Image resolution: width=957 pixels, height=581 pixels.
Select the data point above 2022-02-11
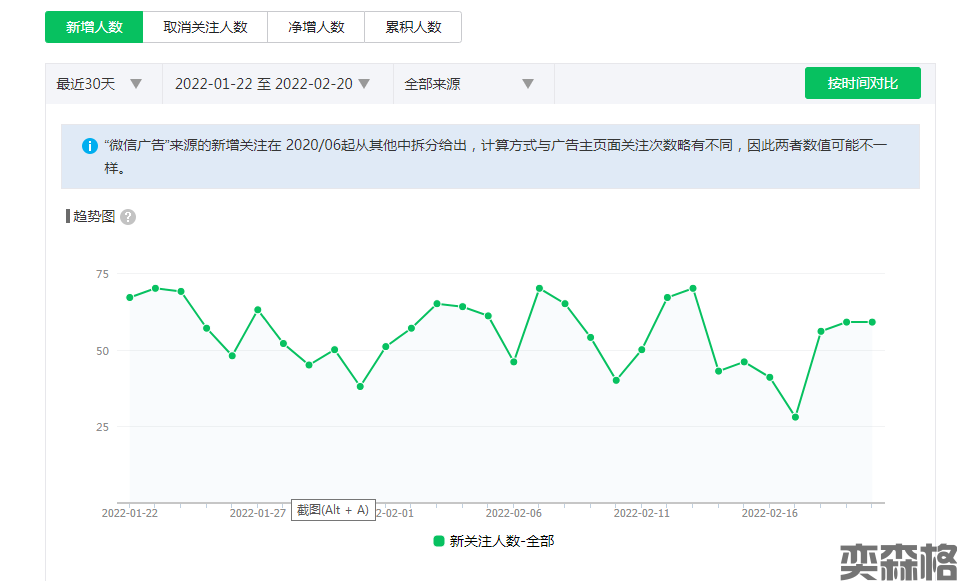(x=642, y=350)
